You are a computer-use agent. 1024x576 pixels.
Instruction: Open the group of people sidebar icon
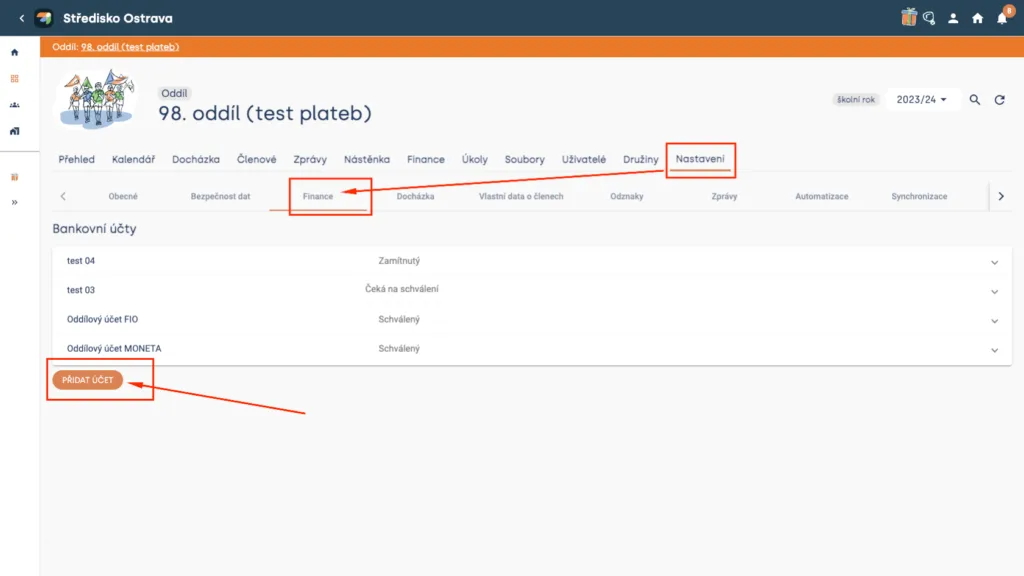point(14,104)
